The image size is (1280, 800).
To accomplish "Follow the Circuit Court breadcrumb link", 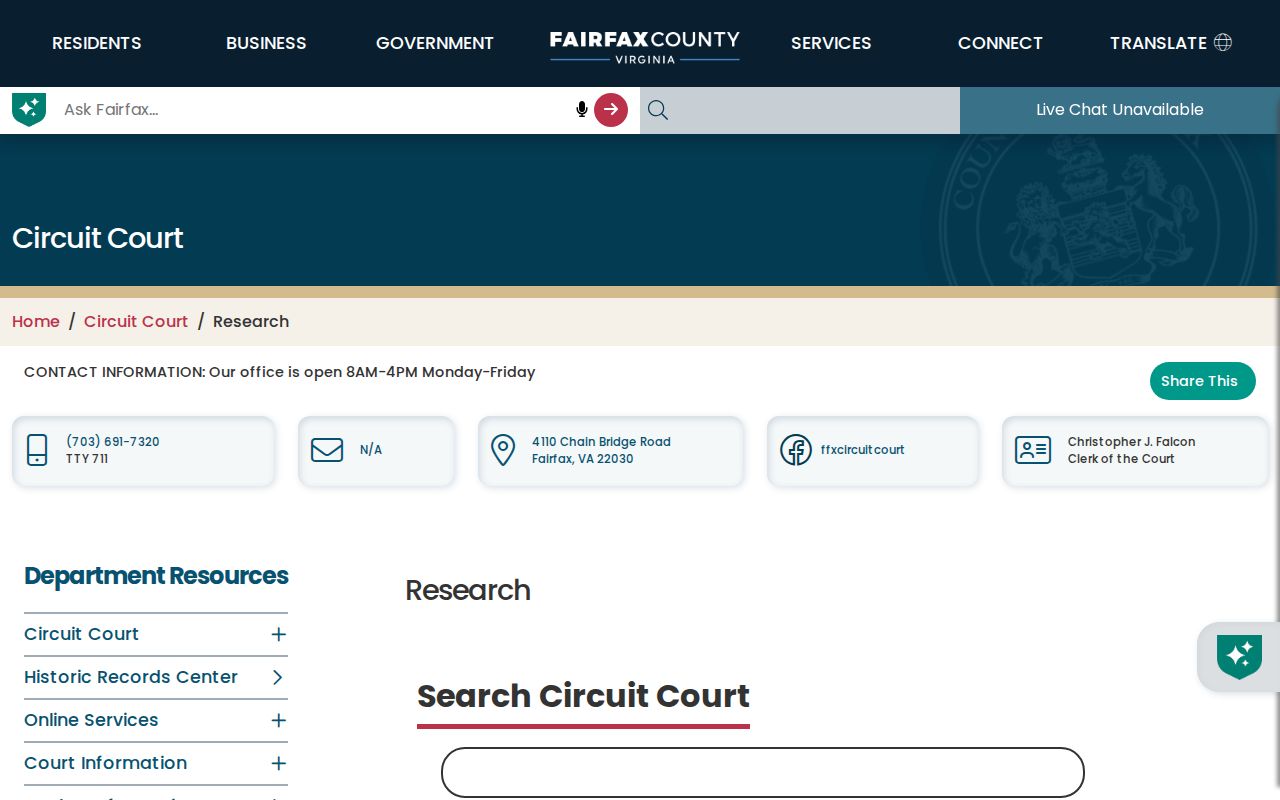I will pyautogui.click(x=136, y=321).
